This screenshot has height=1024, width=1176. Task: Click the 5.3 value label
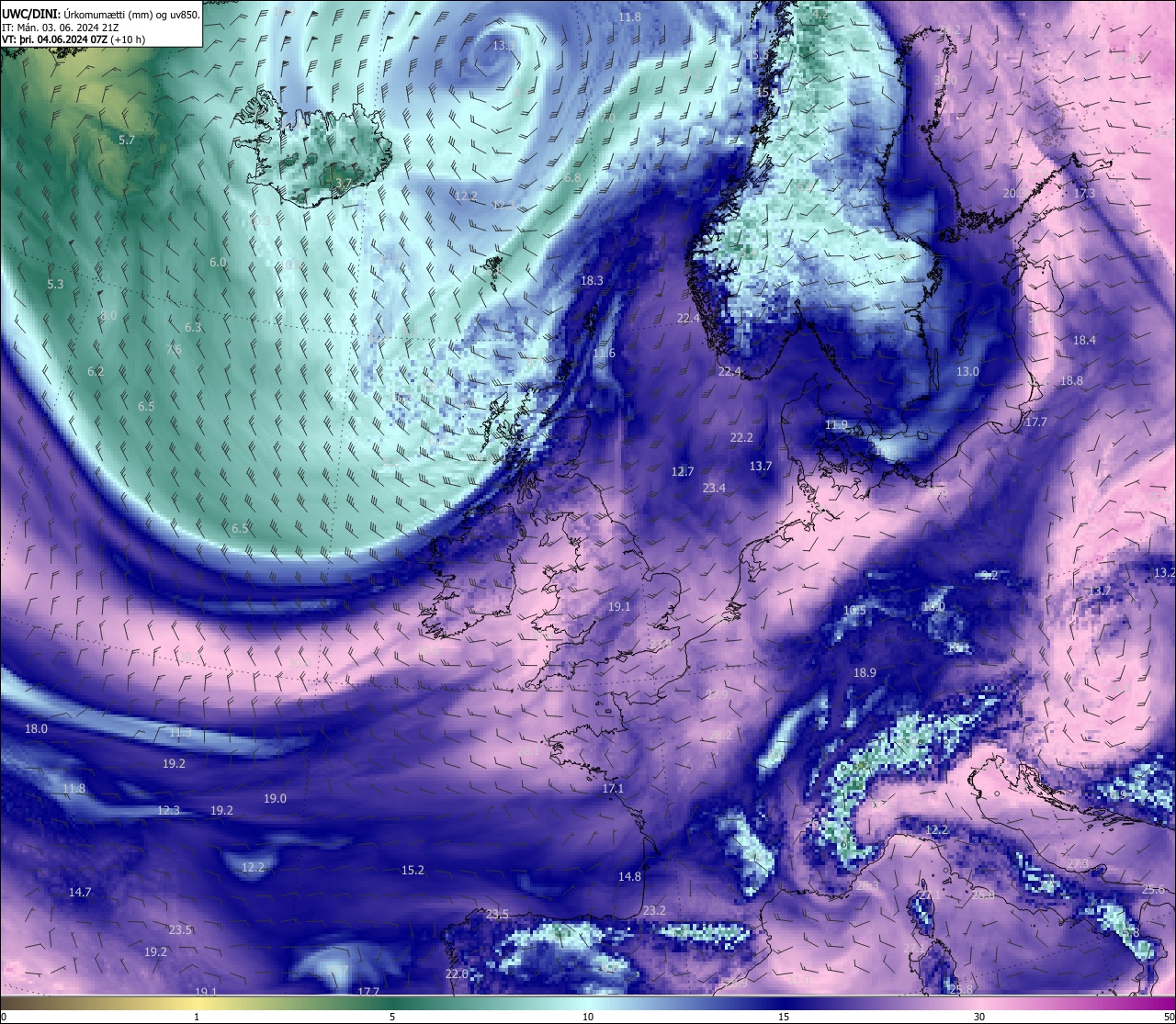55,284
